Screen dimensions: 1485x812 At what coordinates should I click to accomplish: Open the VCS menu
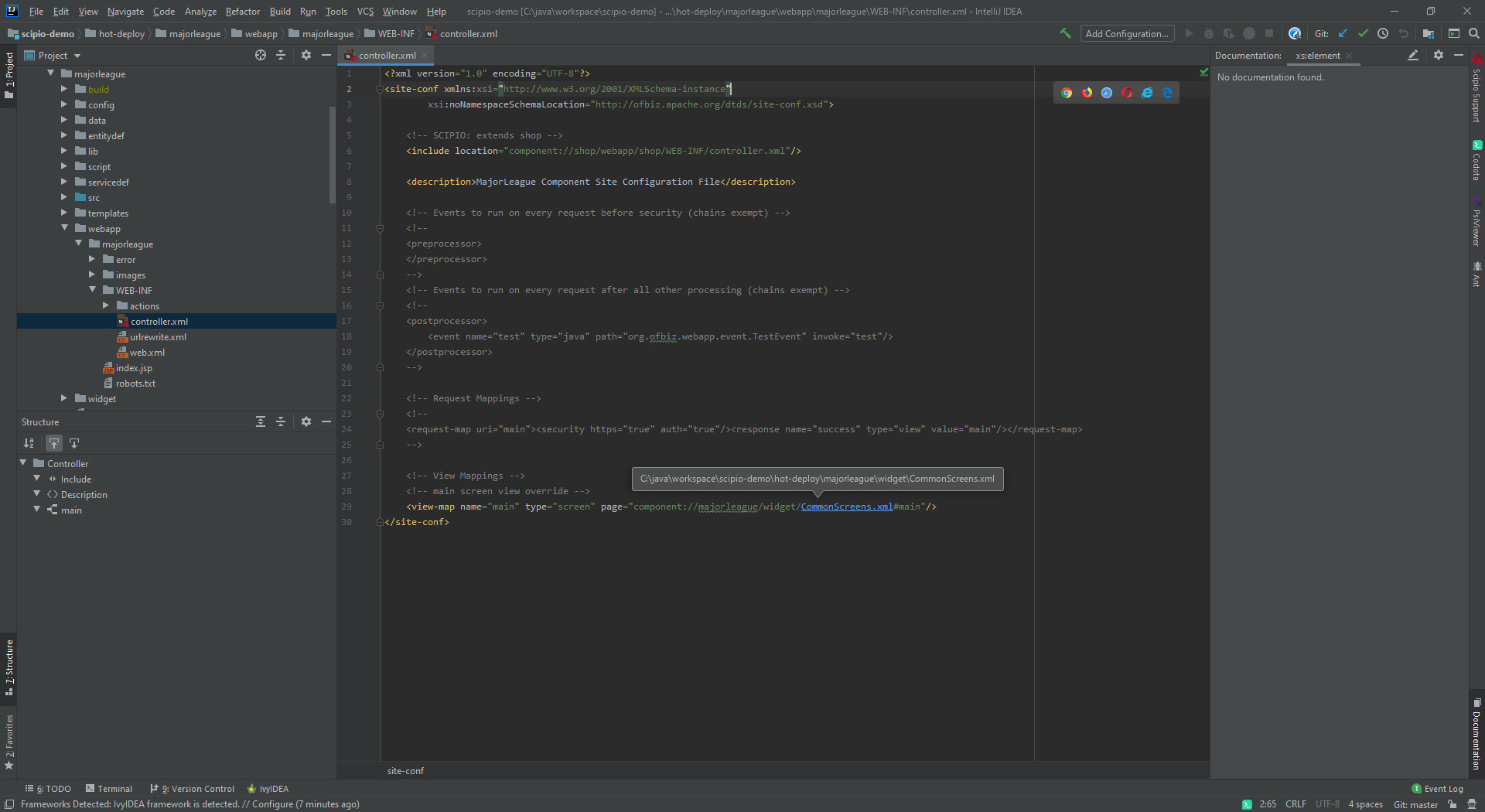click(365, 12)
